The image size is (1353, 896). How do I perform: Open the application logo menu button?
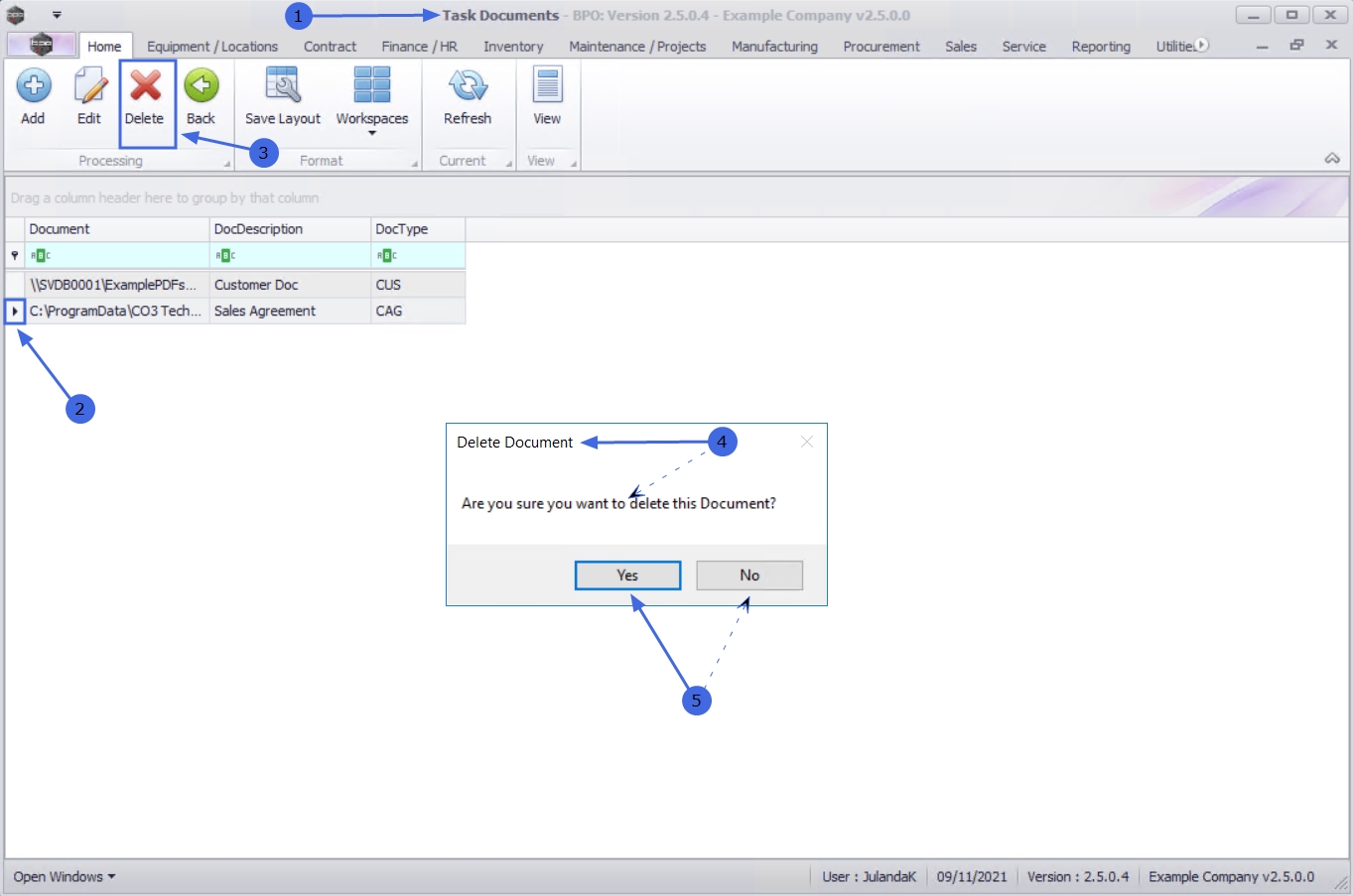[x=41, y=45]
